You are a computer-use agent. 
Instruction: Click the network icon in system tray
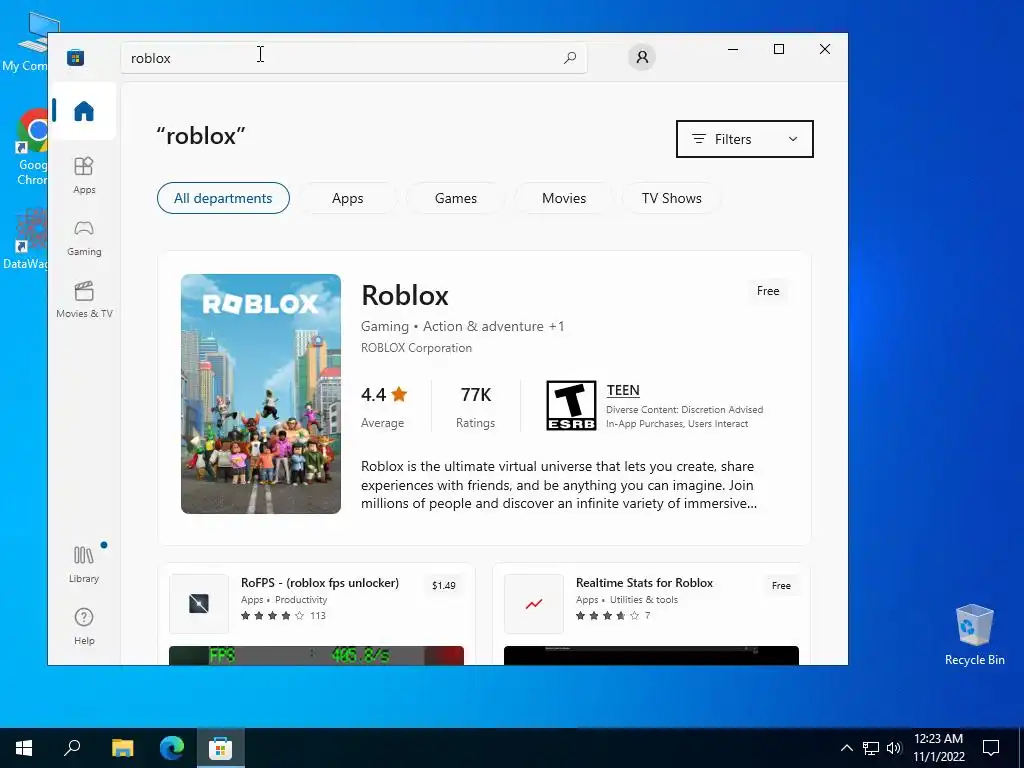pyautogui.click(x=871, y=748)
